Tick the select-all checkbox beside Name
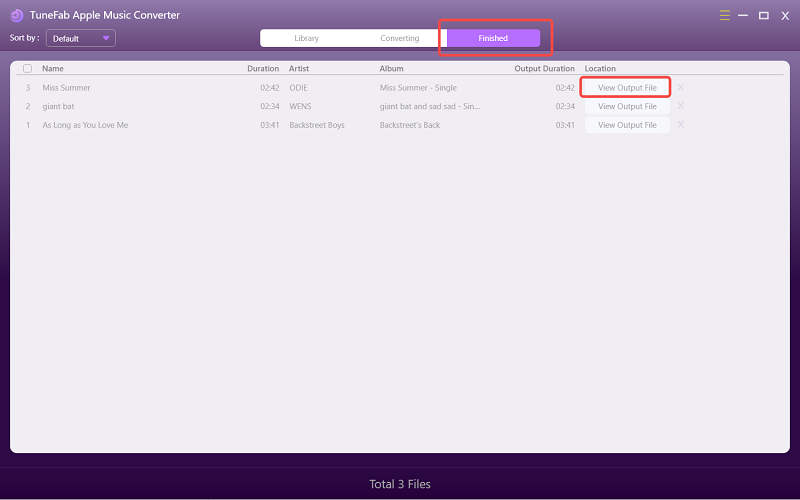The image size is (800, 500). (x=27, y=69)
